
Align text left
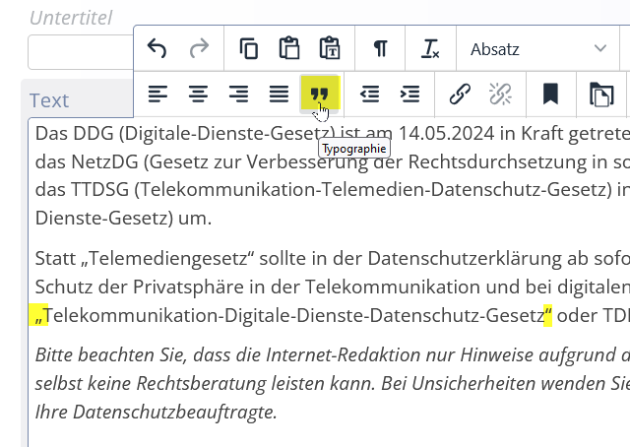click(x=158, y=94)
